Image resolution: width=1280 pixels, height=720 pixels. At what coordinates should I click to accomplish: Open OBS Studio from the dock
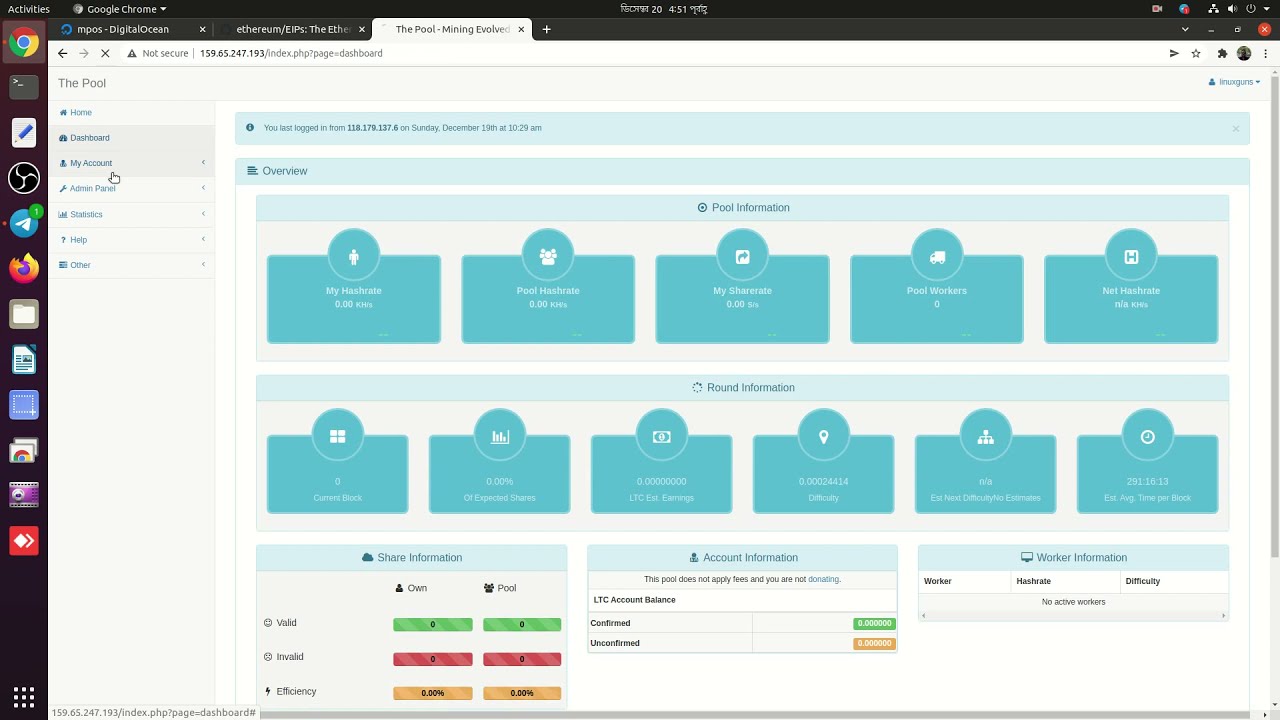(24, 178)
